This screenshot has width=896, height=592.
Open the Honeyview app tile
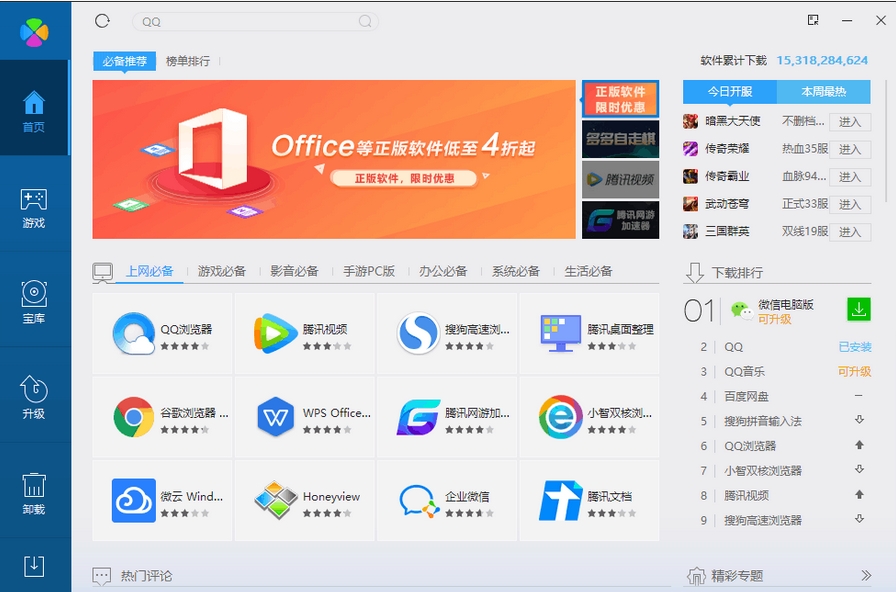point(305,501)
